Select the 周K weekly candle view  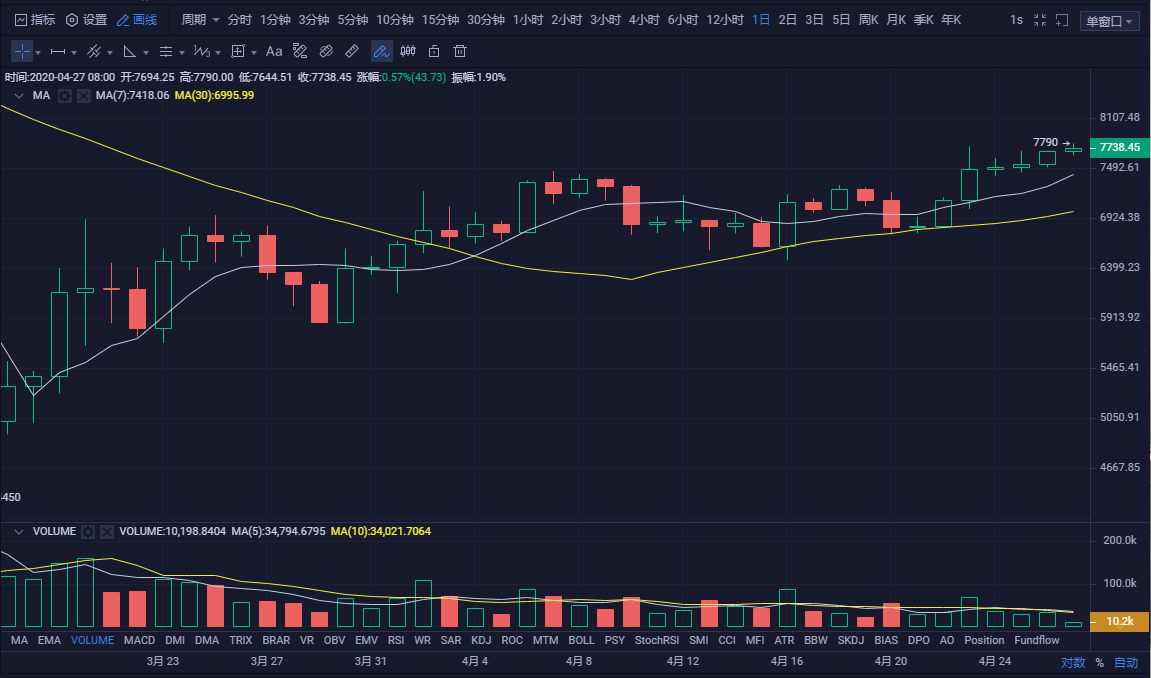(x=869, y=18)
